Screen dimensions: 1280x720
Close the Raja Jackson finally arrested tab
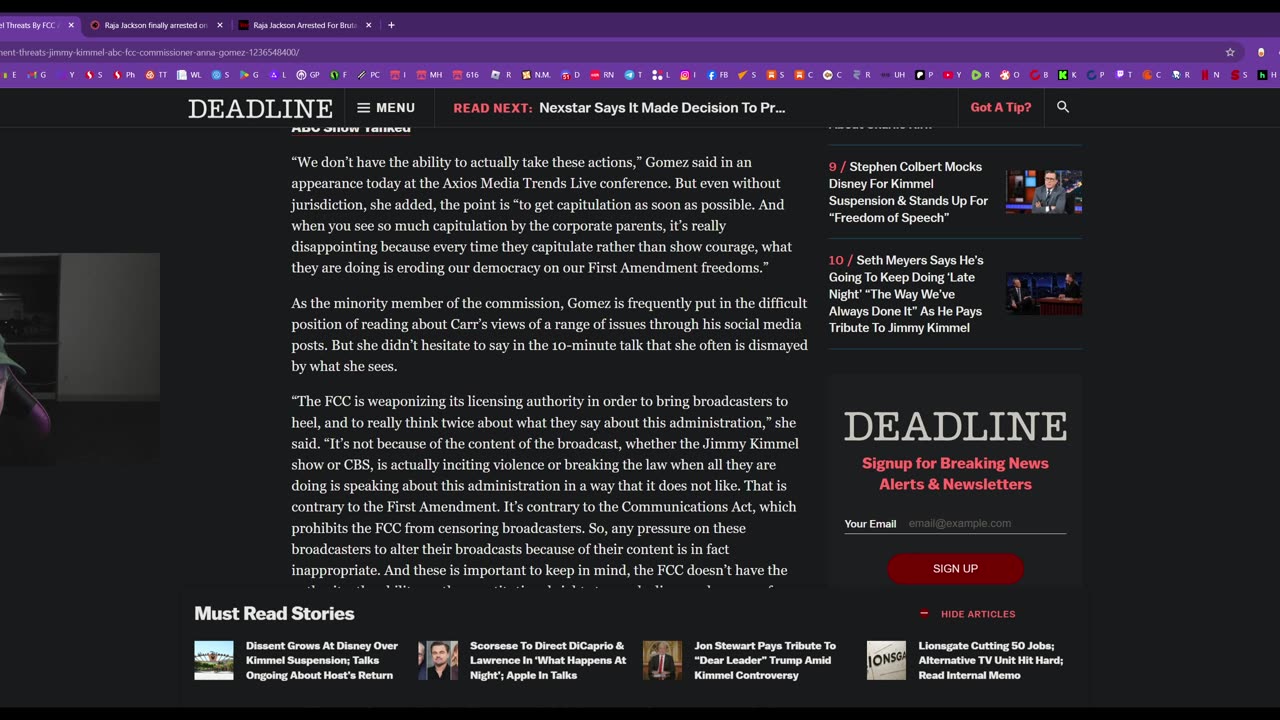pyautogui.click(x=219, y=25)
